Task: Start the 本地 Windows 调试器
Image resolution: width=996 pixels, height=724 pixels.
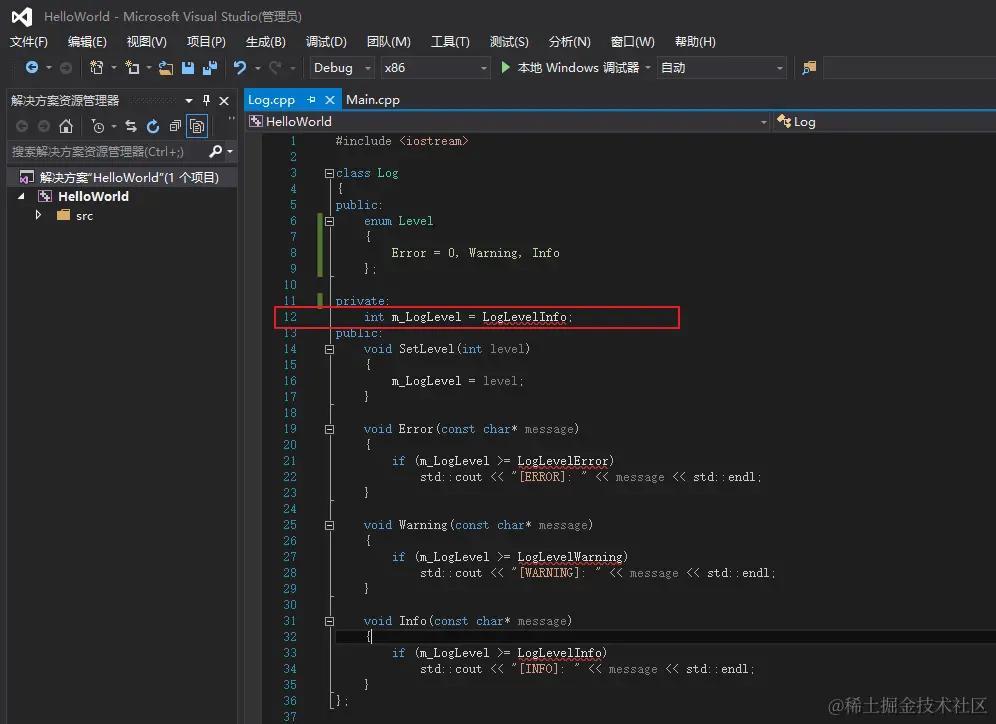Action: 570,68
